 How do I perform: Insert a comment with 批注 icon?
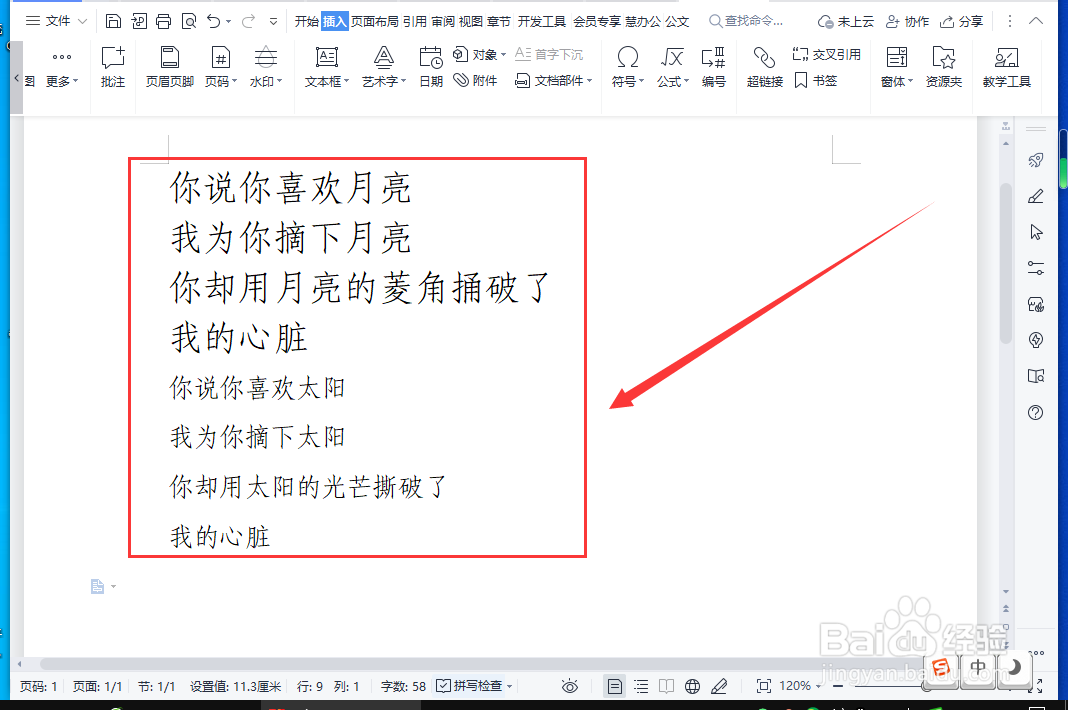point(113,68)
